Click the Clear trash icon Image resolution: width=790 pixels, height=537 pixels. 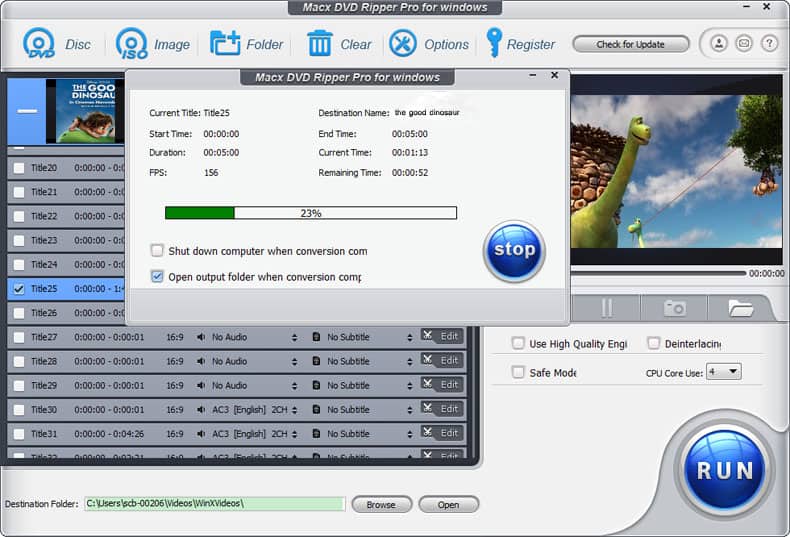click(320, 44)
